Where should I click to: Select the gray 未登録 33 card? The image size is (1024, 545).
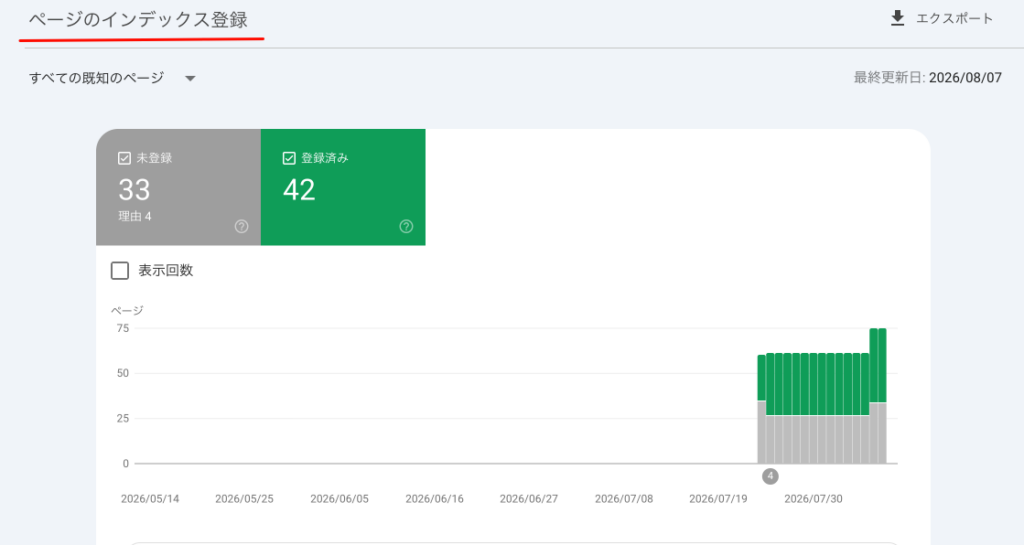(x=178, y=187)
